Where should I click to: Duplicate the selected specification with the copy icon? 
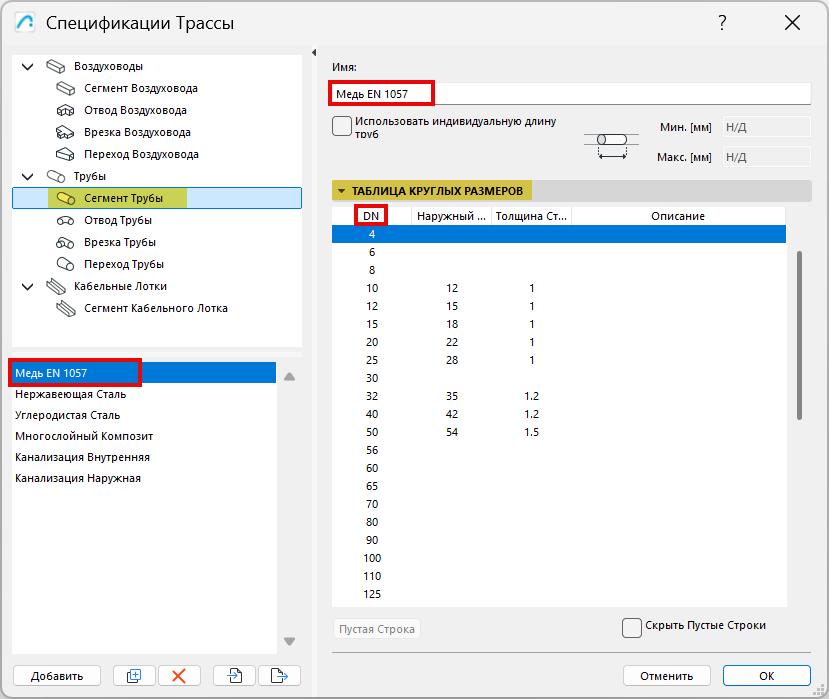[x=134, y=676]
